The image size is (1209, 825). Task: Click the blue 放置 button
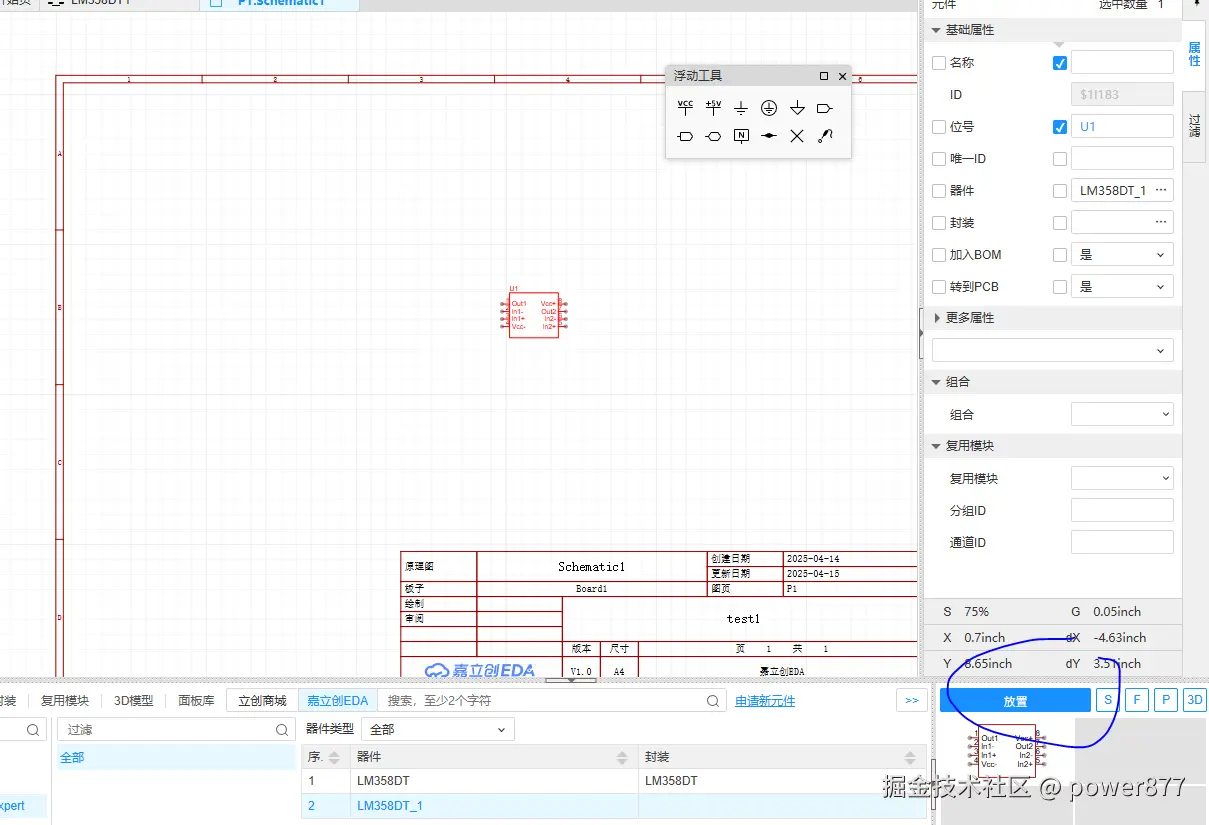coord(1015,701)
